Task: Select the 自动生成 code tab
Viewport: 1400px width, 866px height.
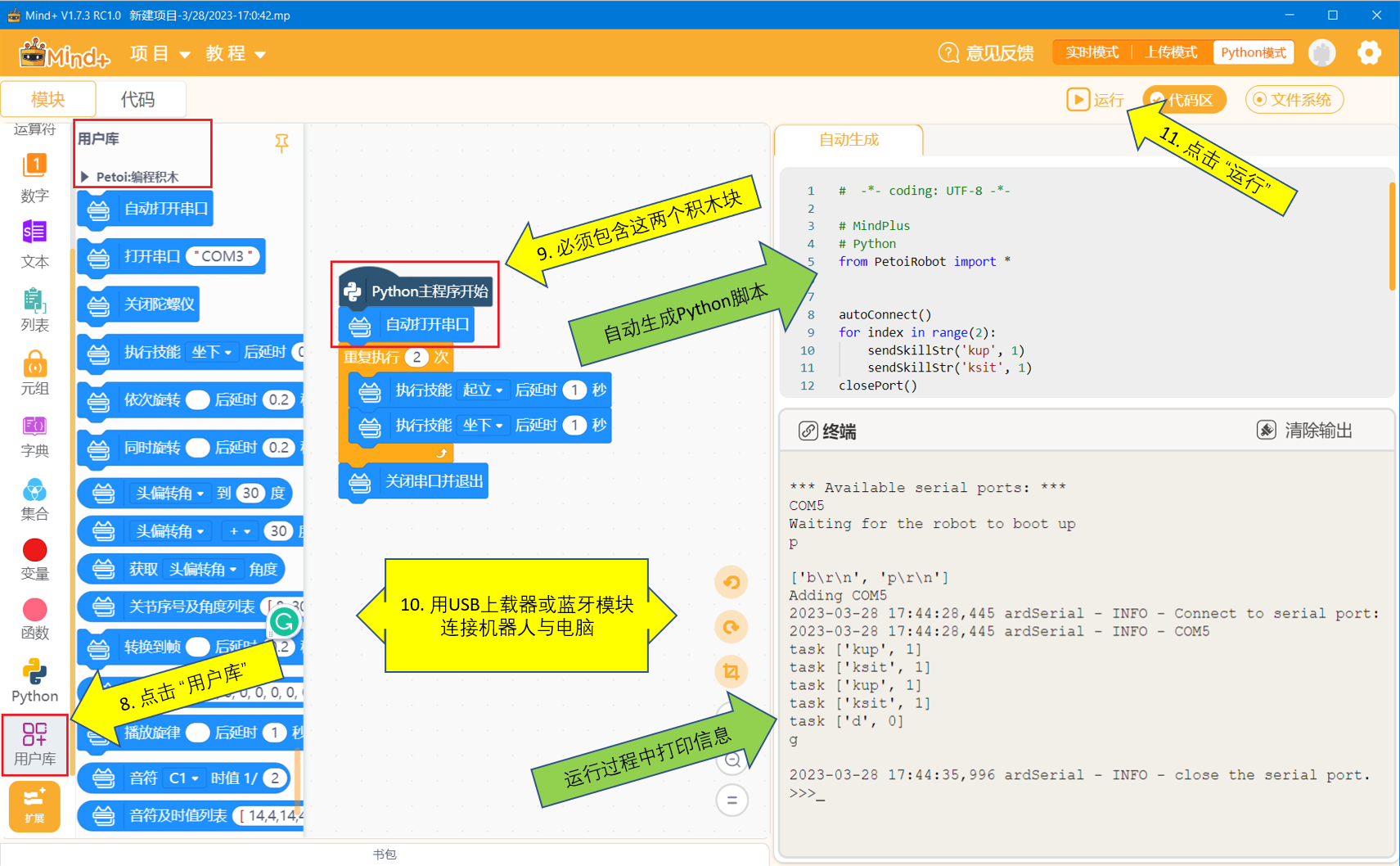Action: [x=849, y=140]
